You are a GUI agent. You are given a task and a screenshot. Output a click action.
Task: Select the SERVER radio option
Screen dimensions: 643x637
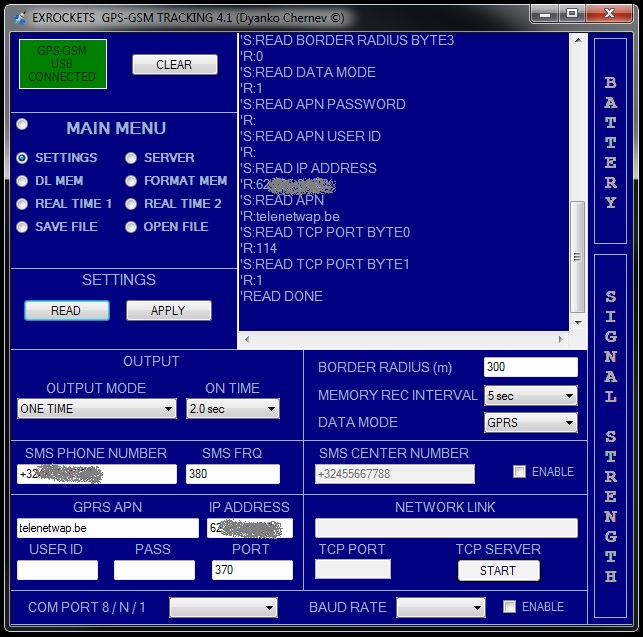tap(131, 158)
